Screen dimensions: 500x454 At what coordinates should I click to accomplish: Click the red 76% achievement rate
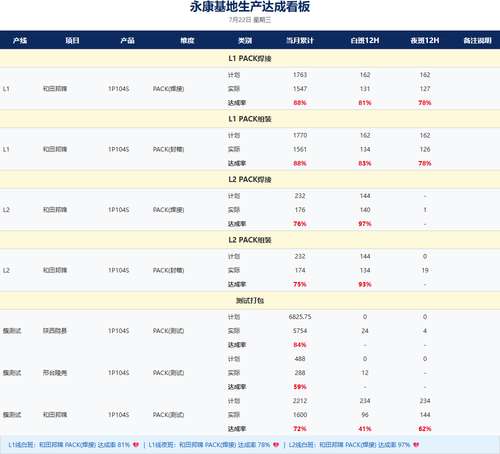click(300, 224)
